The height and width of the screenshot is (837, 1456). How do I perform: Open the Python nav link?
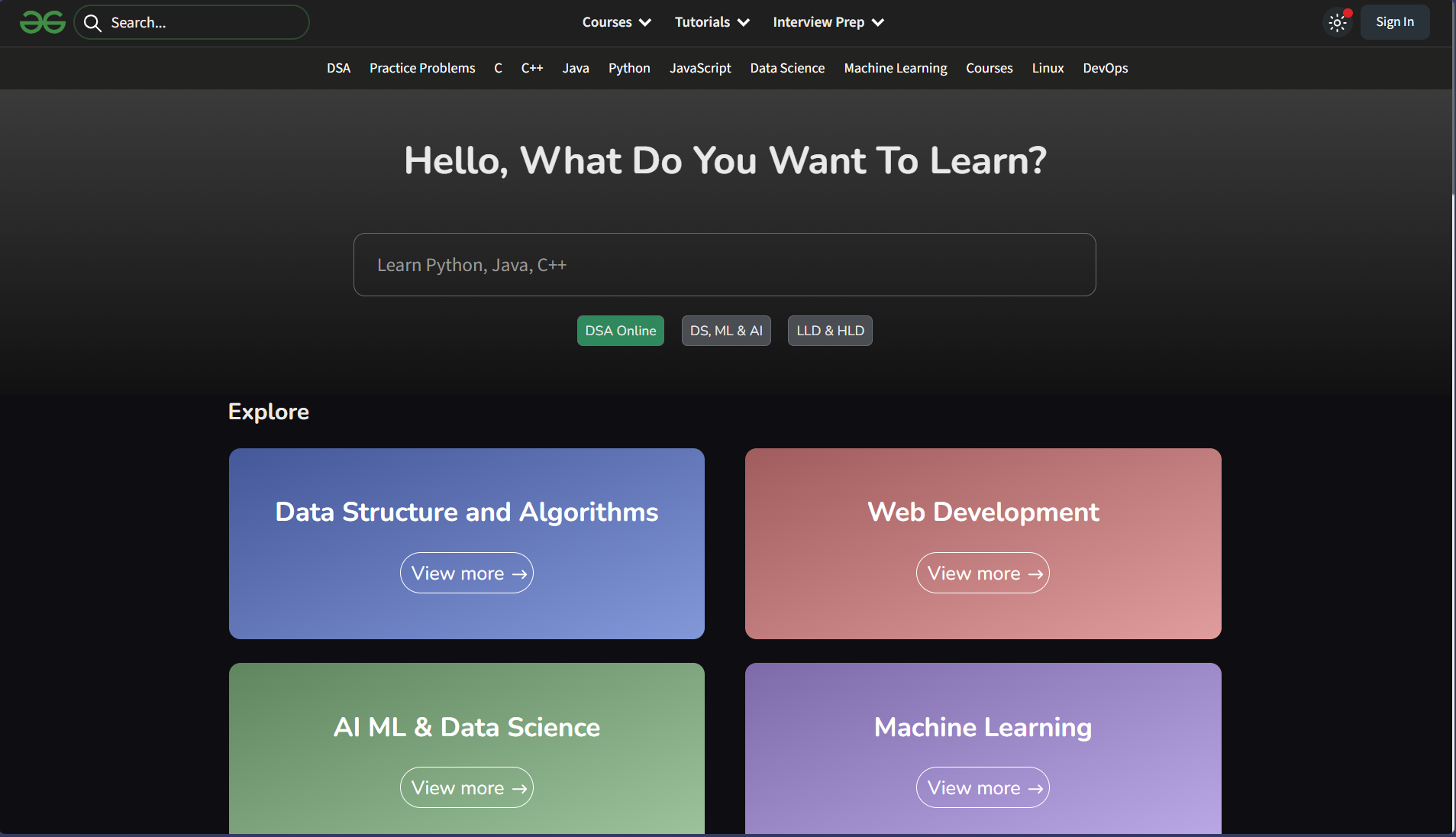tap(629, 68)
